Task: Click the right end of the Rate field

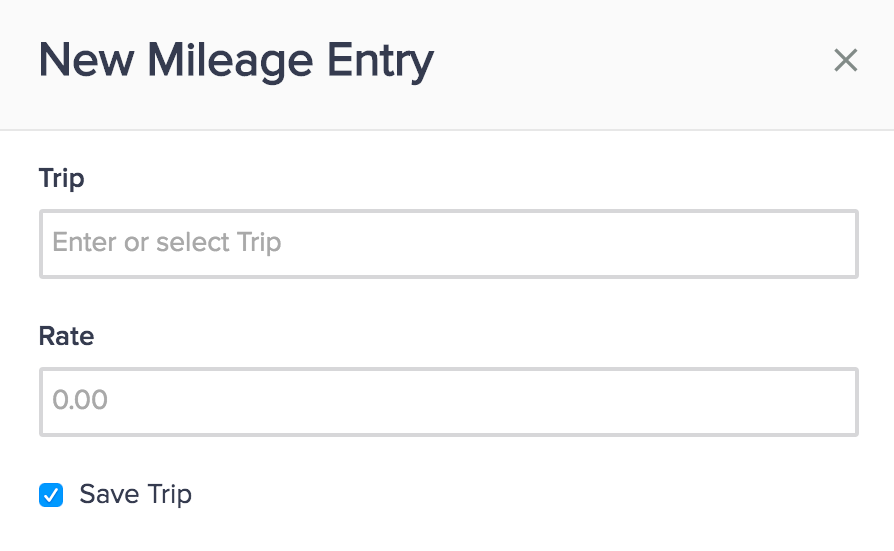Action: [830, 401]
